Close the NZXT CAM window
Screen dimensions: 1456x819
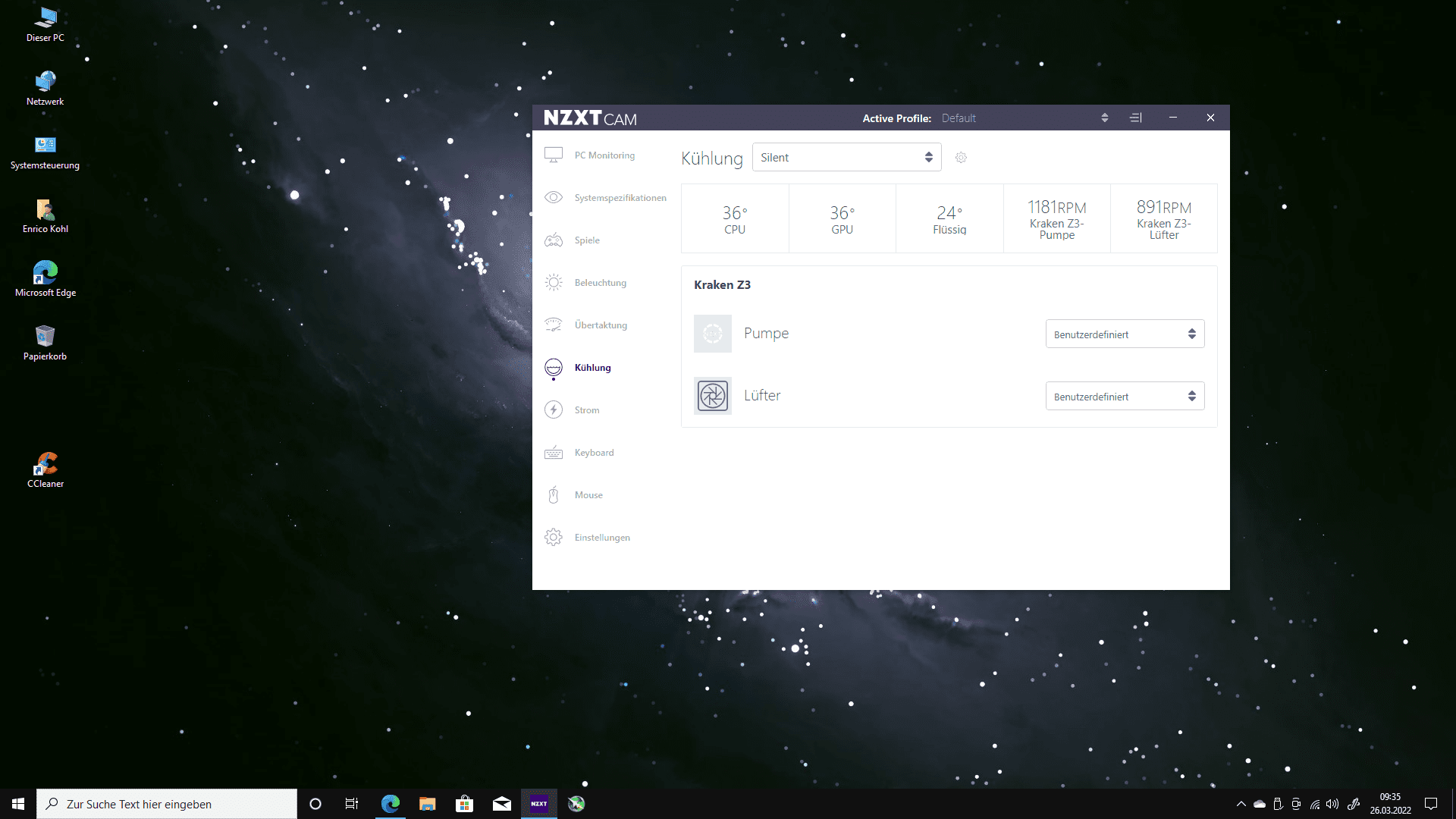pyautogui.click(x=1210, y=118)
